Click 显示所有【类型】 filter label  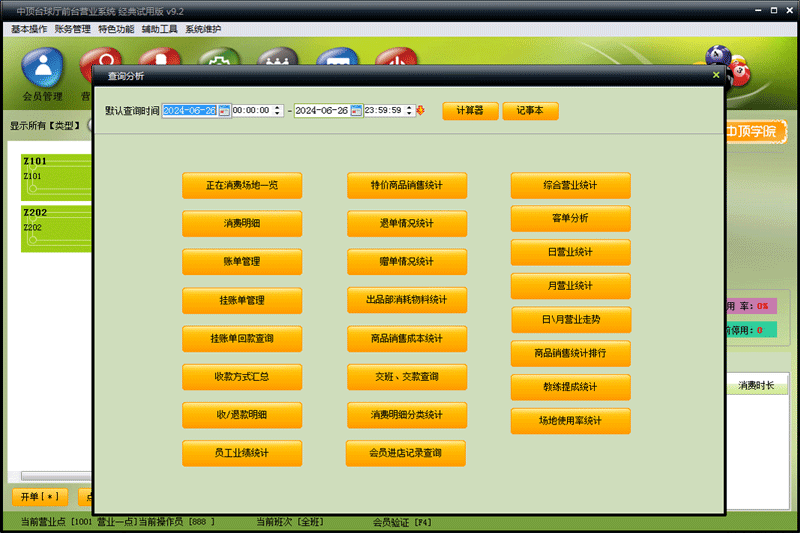coord(45,125)
